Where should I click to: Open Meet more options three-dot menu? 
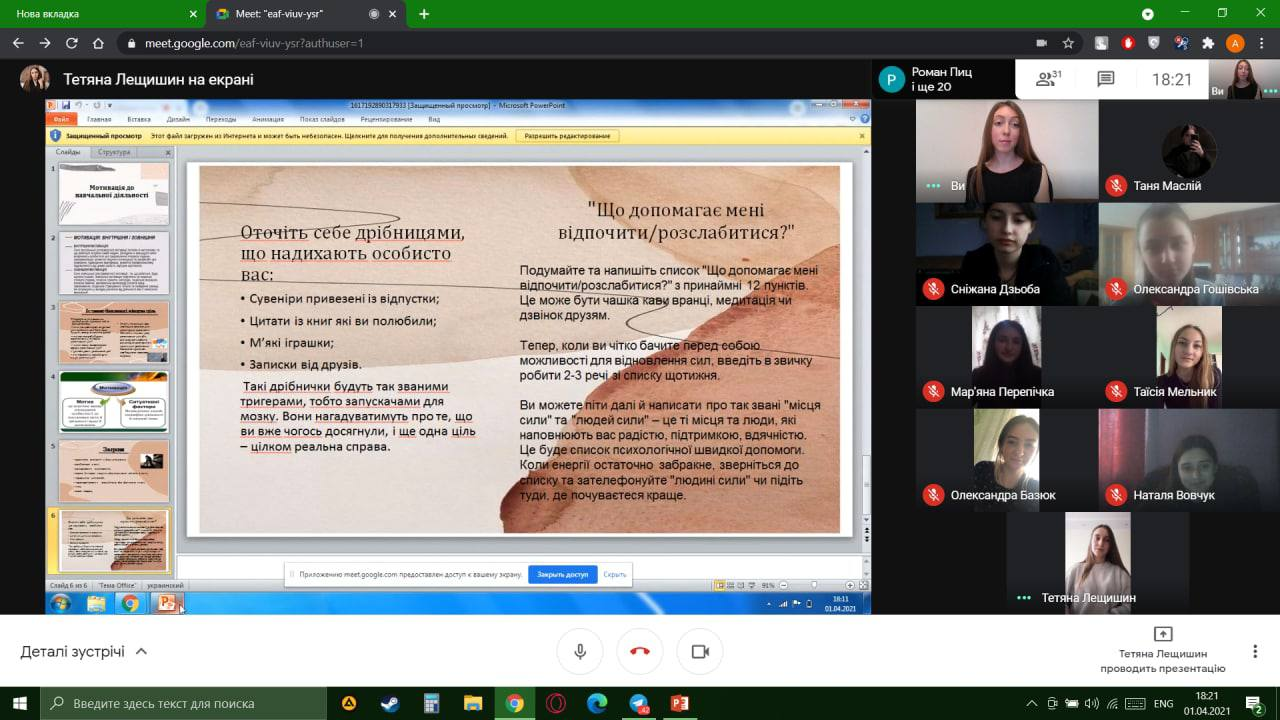pyautogui.click(x=1254, y=651)
